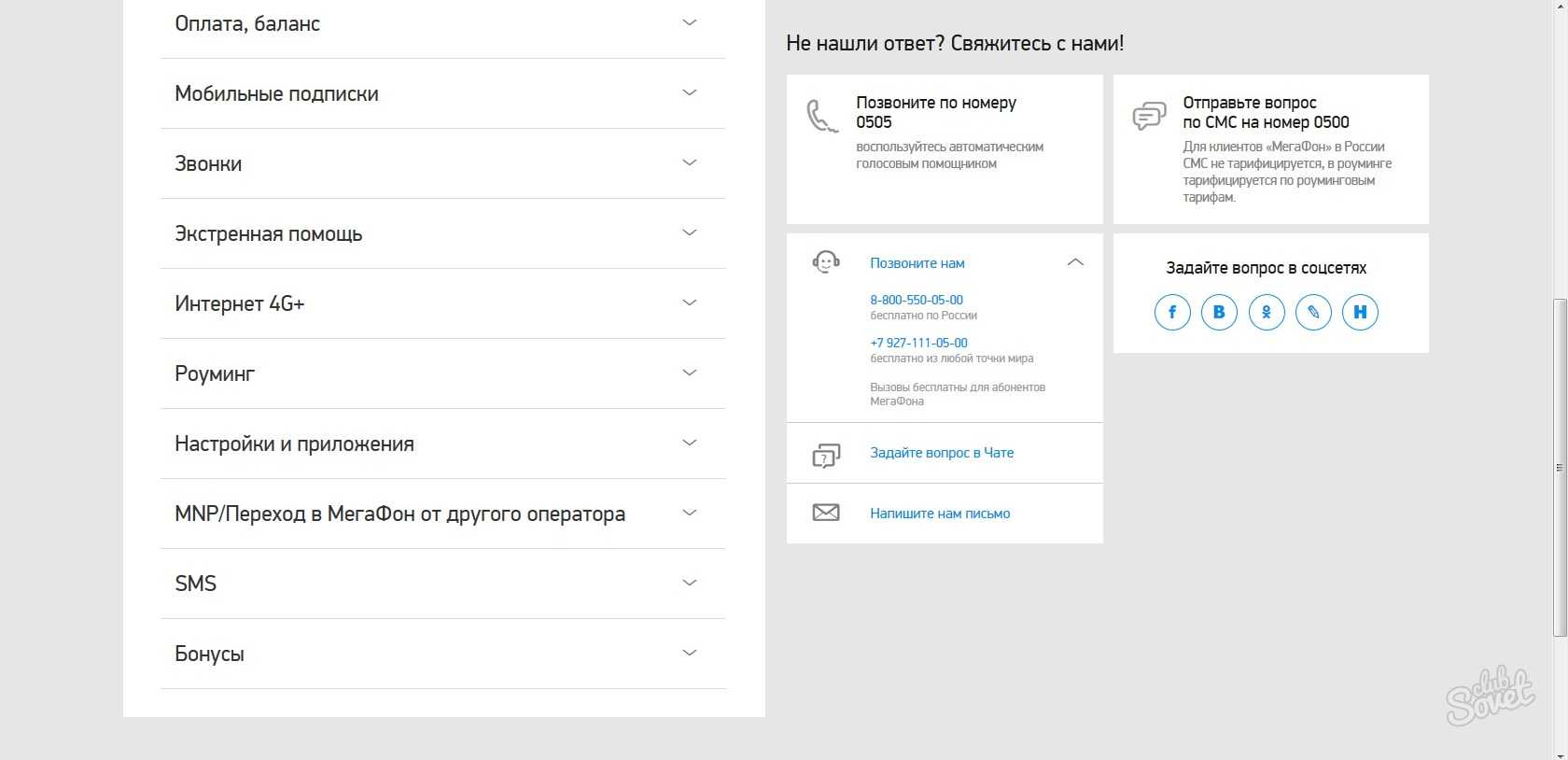Viewport: 1568px width, 760px height.
Task: Expand the 'Интернет 4G+' section
Action: [690, 303]
